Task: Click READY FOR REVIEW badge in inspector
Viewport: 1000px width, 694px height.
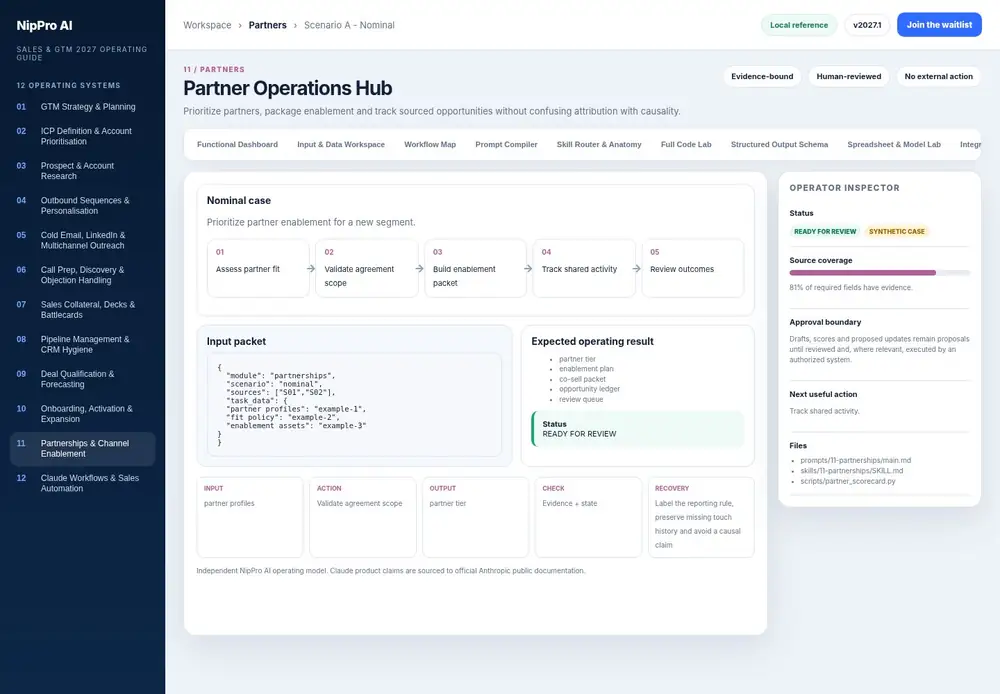Action: tap(825, 232)
